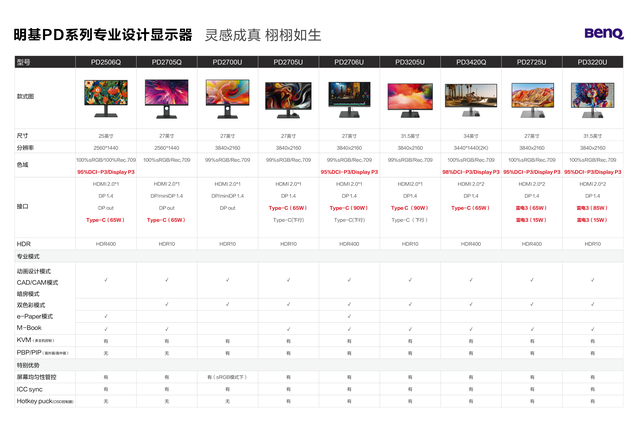The height and width of the screenshot is (424, 640).
Task: Click the M-Book row label
Action: coord(29,328)
